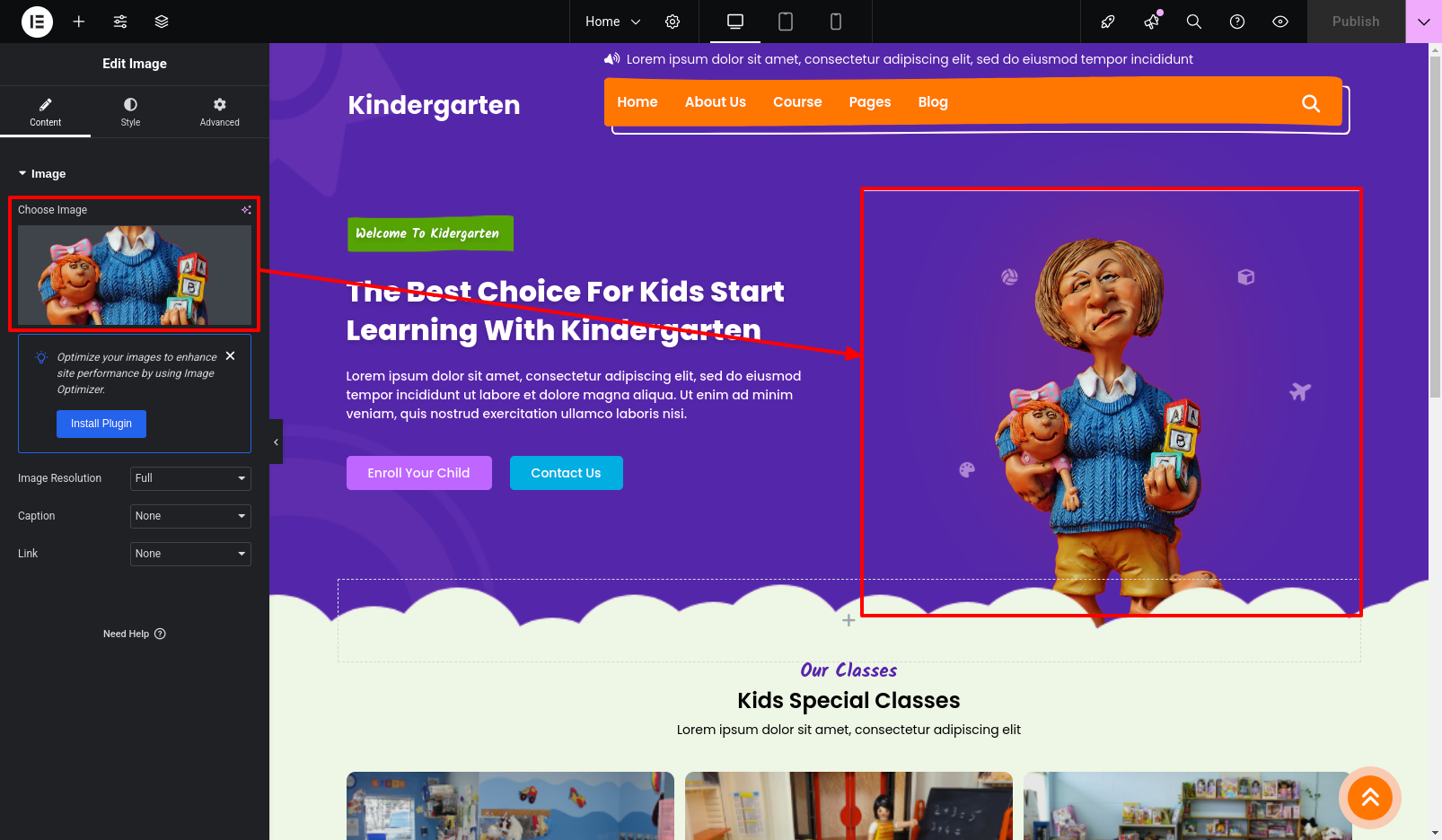The width and height of the screenshot is (1442, 840).
Task: Click the Install Plugin button
Action: (x=101, y=424)
